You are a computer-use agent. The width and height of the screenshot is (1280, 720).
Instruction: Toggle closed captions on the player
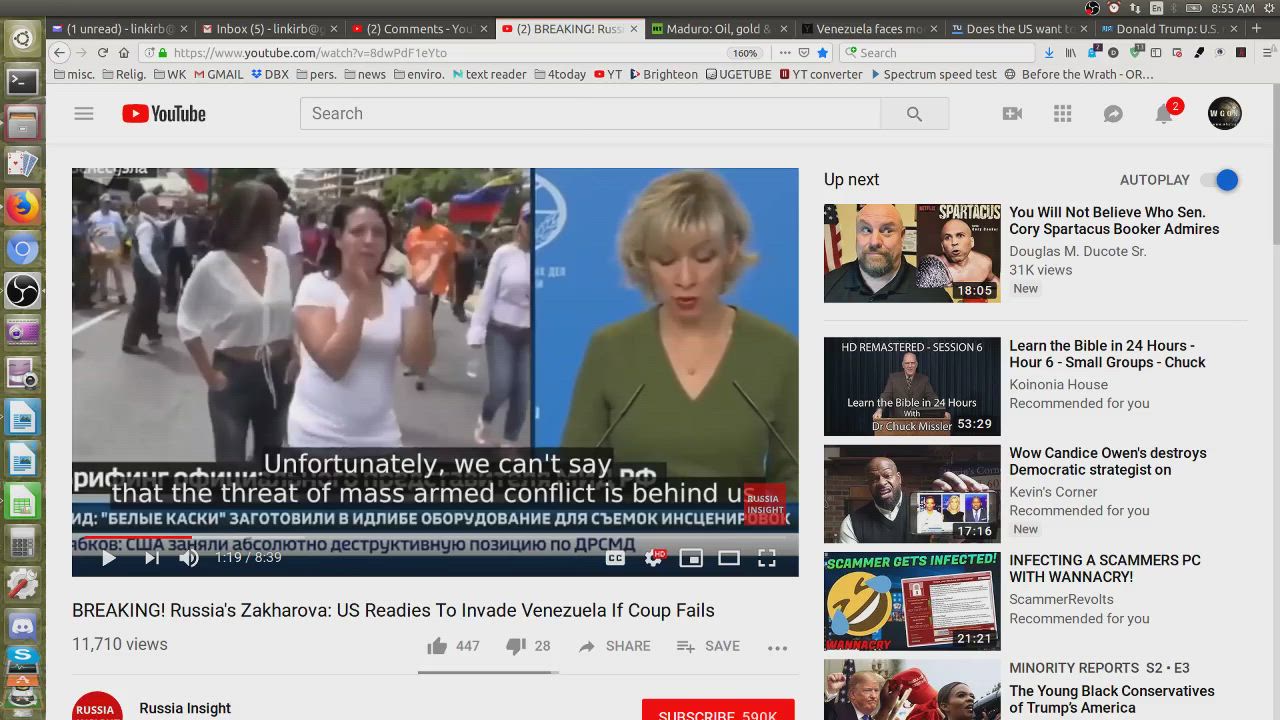615,558
